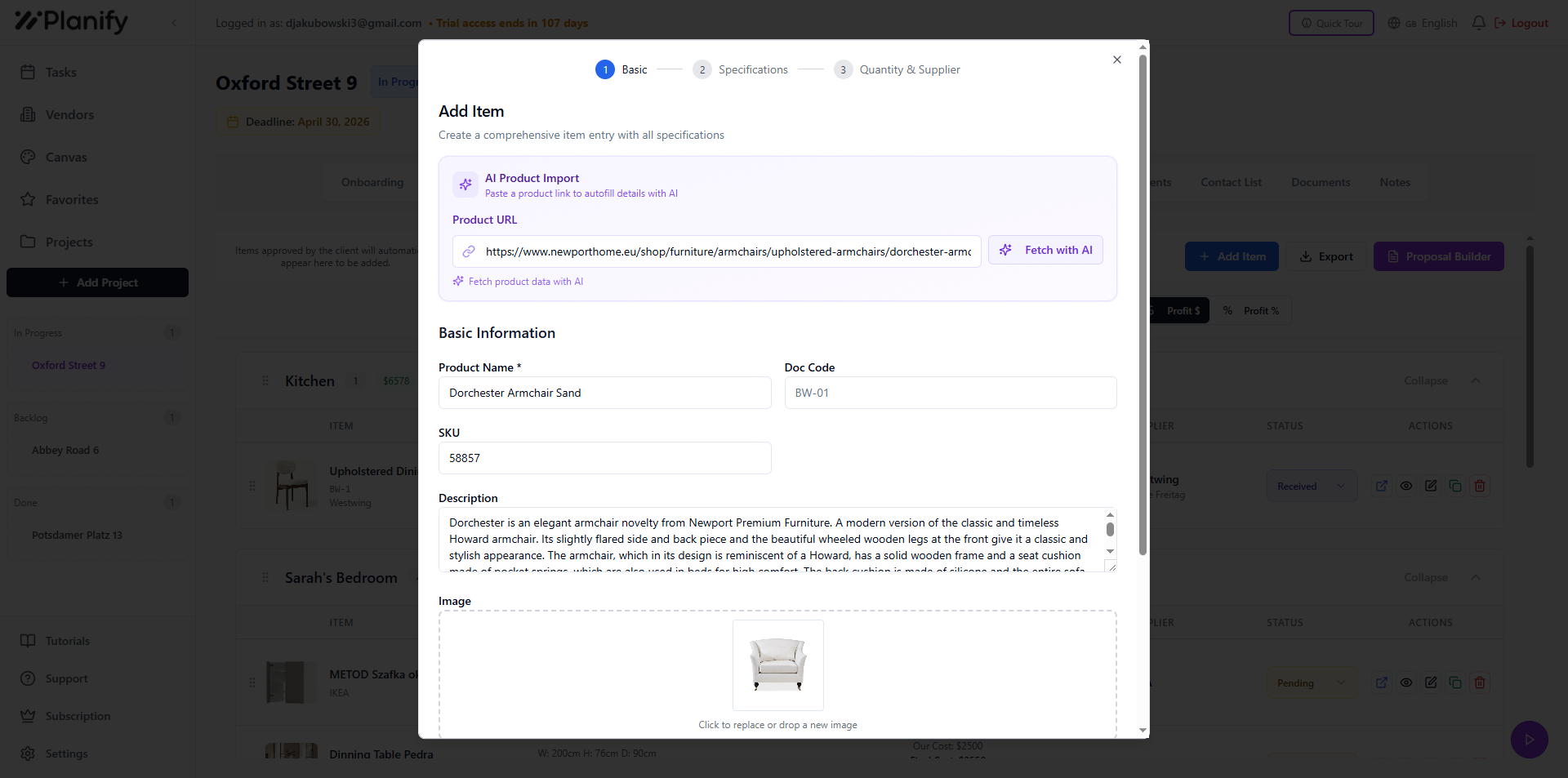Open the Proposal Builder
The height and width of the screenshot is (778, 1568).
tap(1439, 256)
